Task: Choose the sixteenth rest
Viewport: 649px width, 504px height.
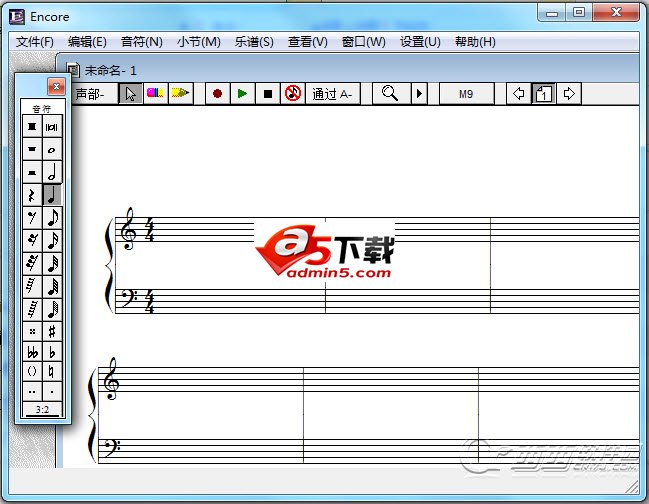Action: click(x=32, y=240)
